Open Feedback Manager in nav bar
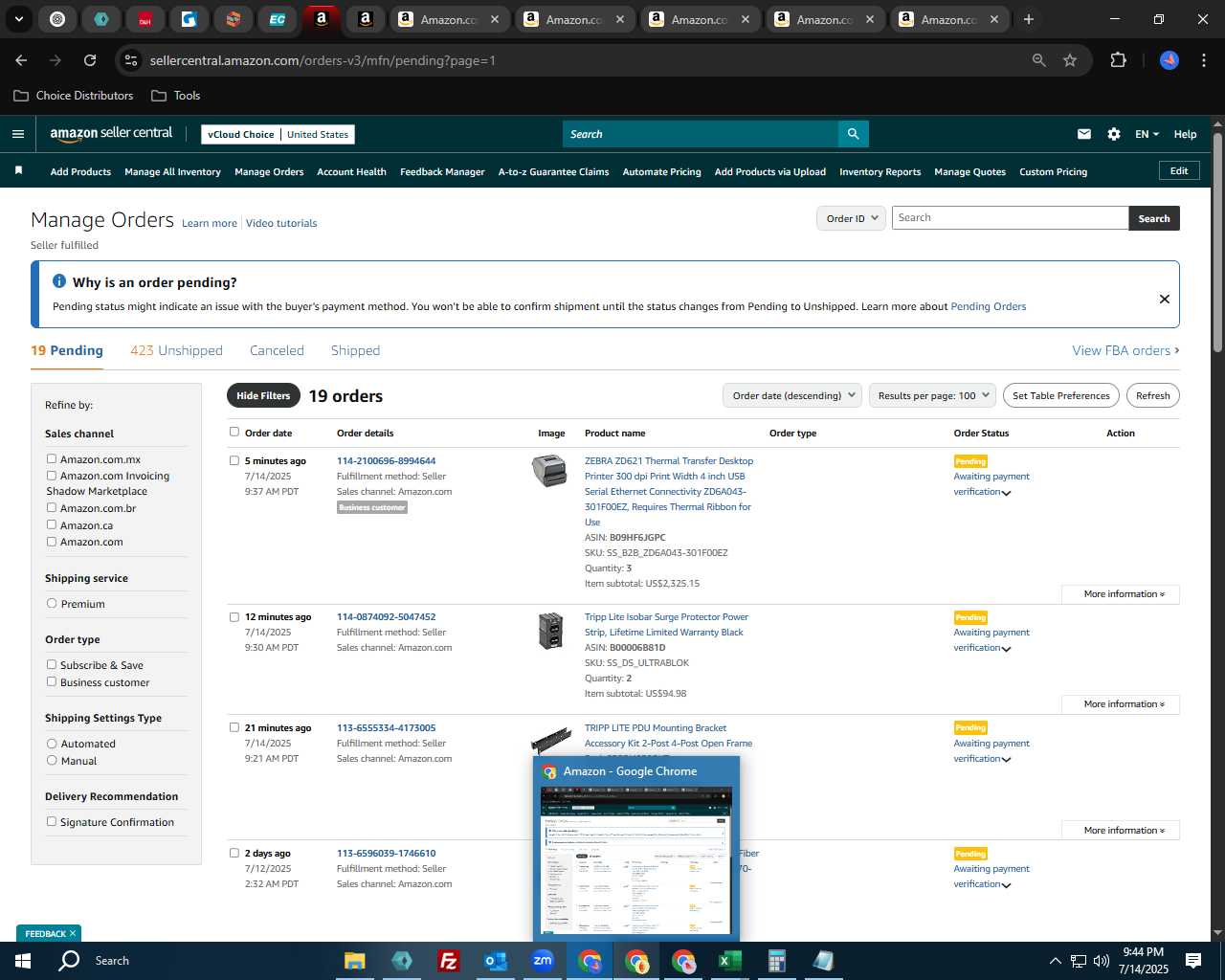This screenshot has width=1225, height=980. click(442, 172)
